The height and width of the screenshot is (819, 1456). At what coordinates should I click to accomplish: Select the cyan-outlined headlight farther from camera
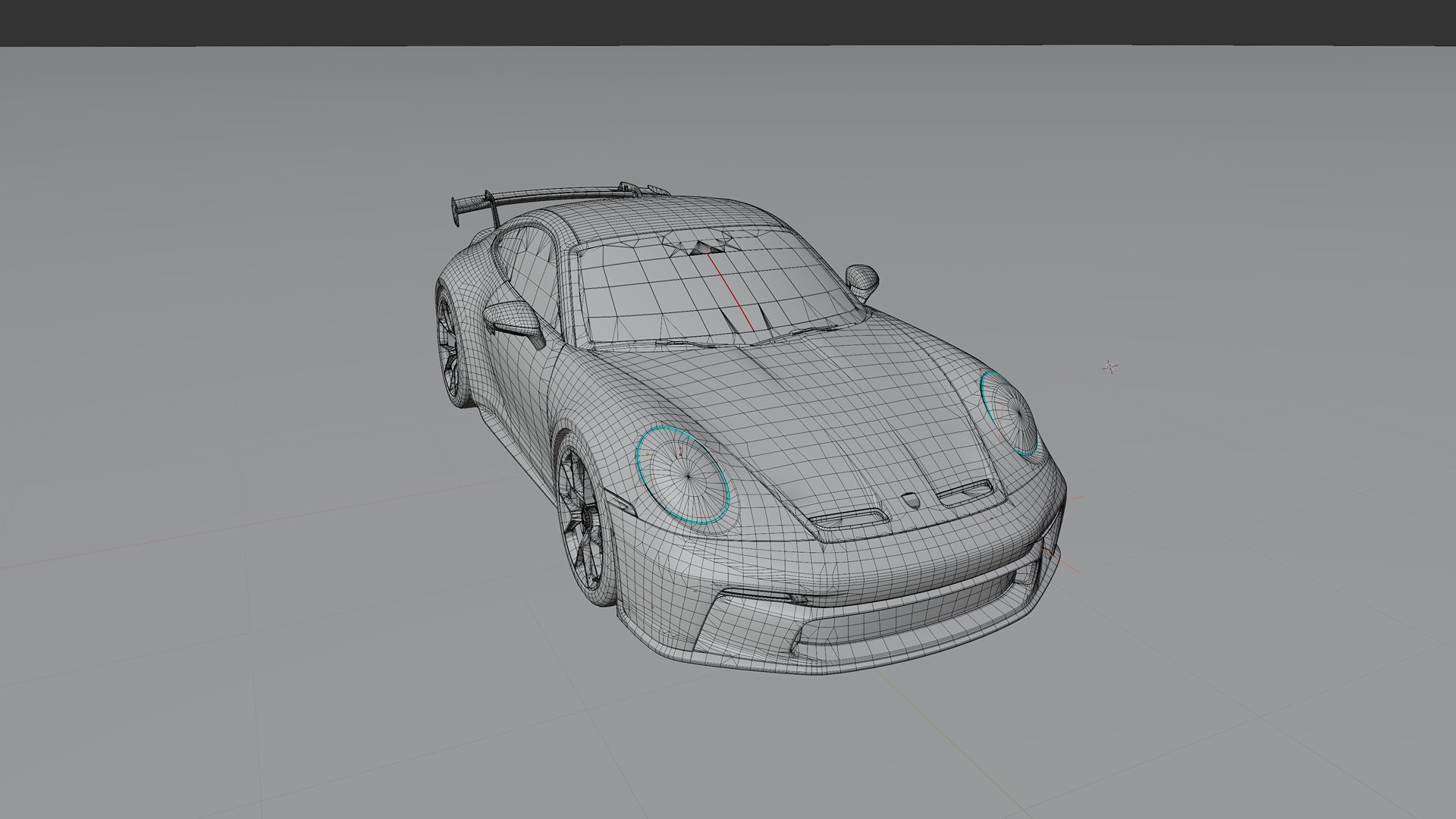pos(1009,413)
